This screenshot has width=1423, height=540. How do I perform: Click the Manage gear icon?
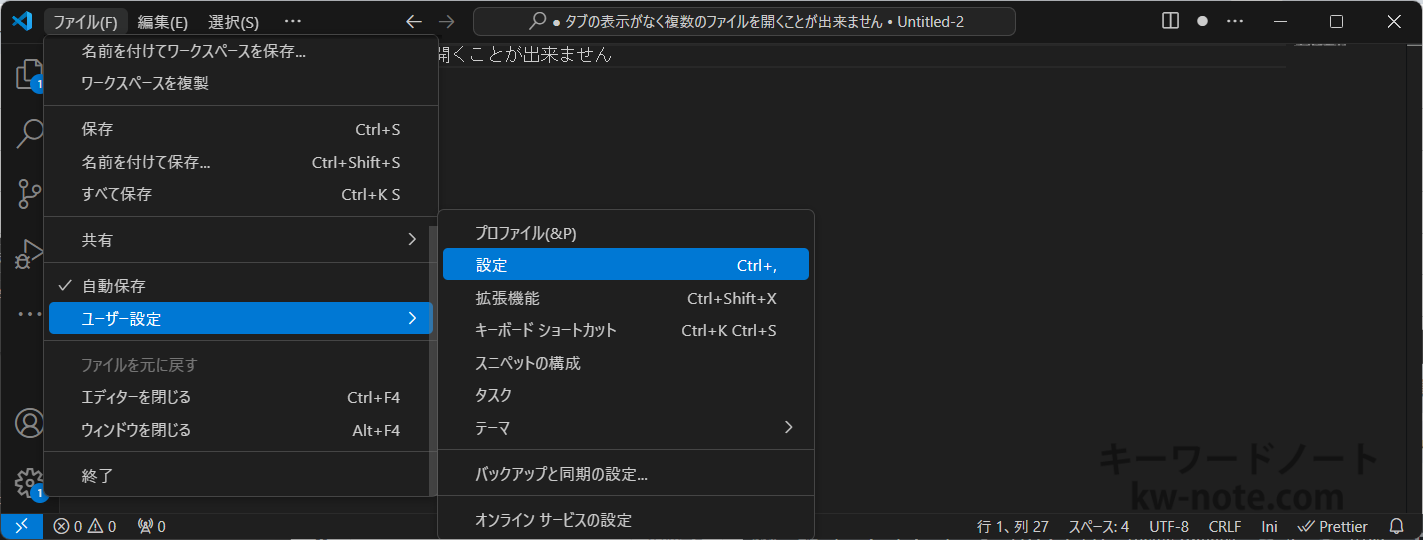click(28, 483)
